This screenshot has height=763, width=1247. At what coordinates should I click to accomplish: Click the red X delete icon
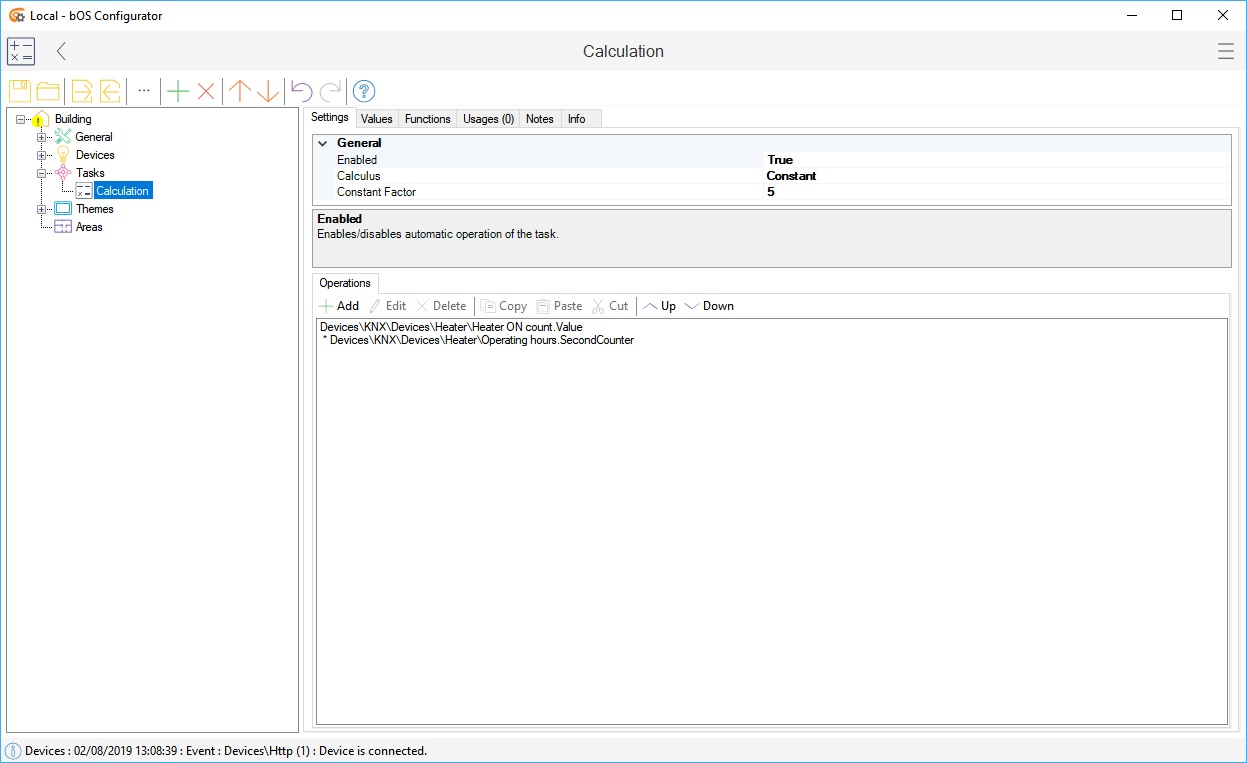(x=206, y=91)
